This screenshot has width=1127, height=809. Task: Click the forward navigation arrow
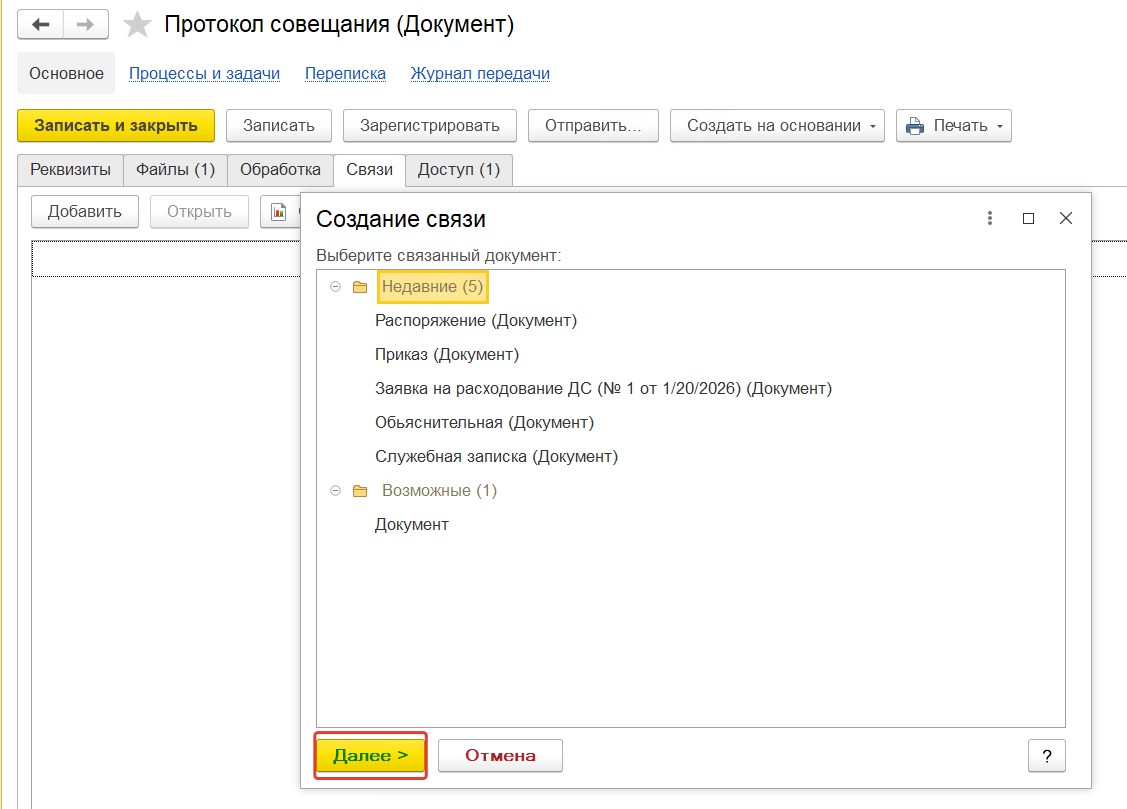click(x=86, y=25)
